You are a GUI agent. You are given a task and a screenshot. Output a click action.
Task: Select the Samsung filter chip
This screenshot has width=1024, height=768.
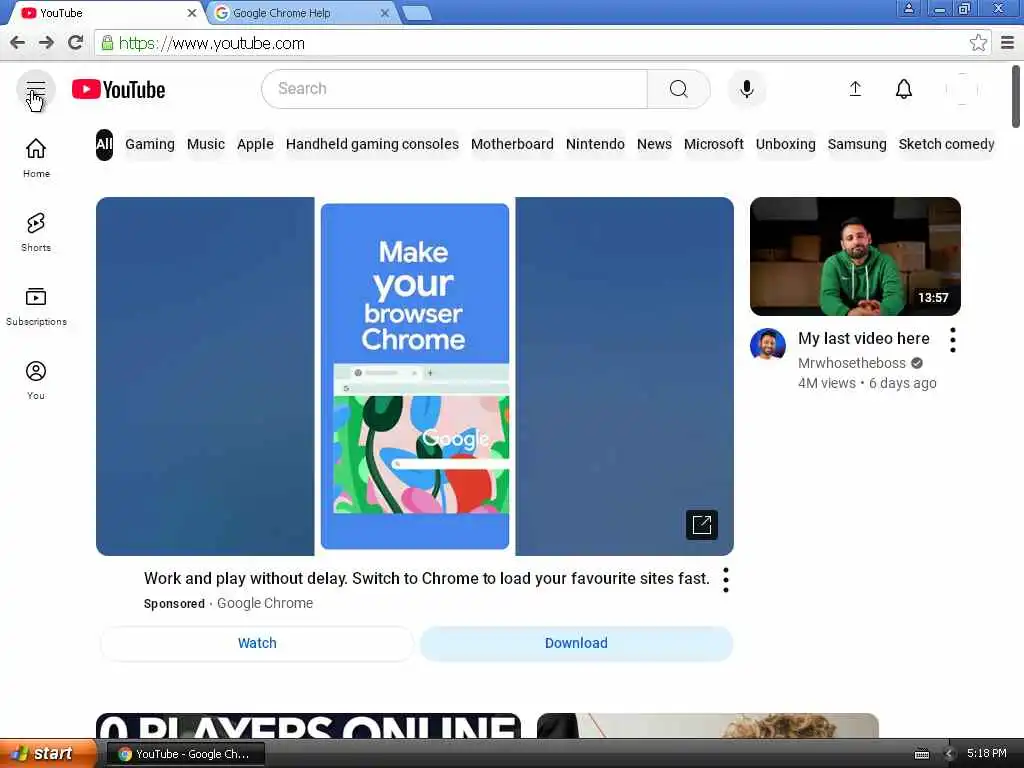pyautogui.click(x=857, y=144)
